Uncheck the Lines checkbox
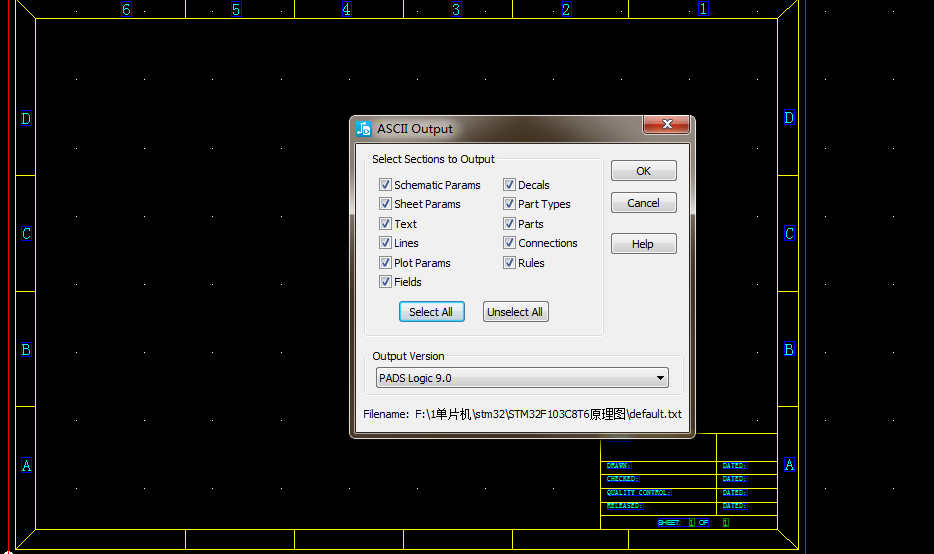The width and height of the screenshot is (934, 554). pos(385,242)
